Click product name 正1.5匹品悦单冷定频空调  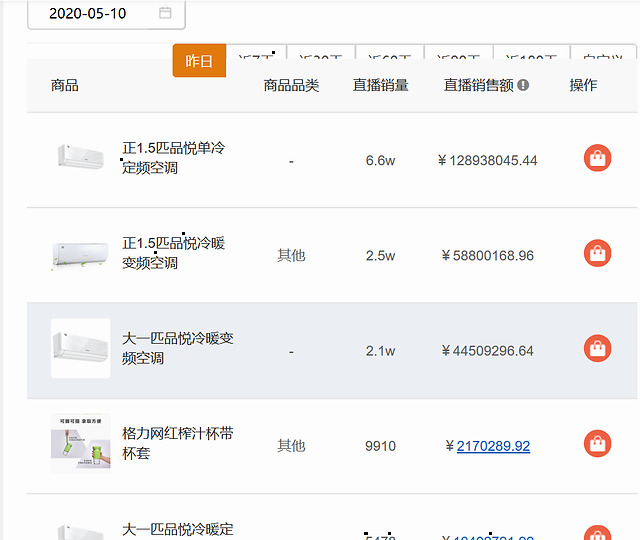coord(173,158)
